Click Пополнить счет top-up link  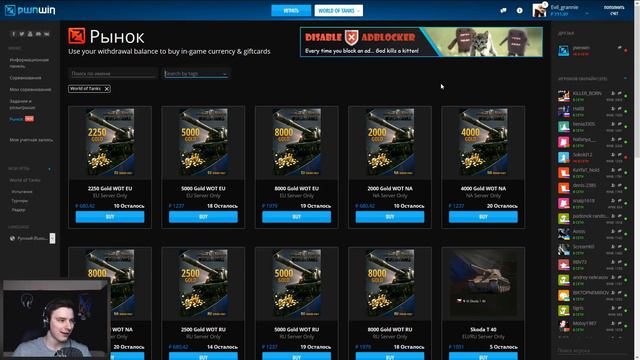coord(614,10)
